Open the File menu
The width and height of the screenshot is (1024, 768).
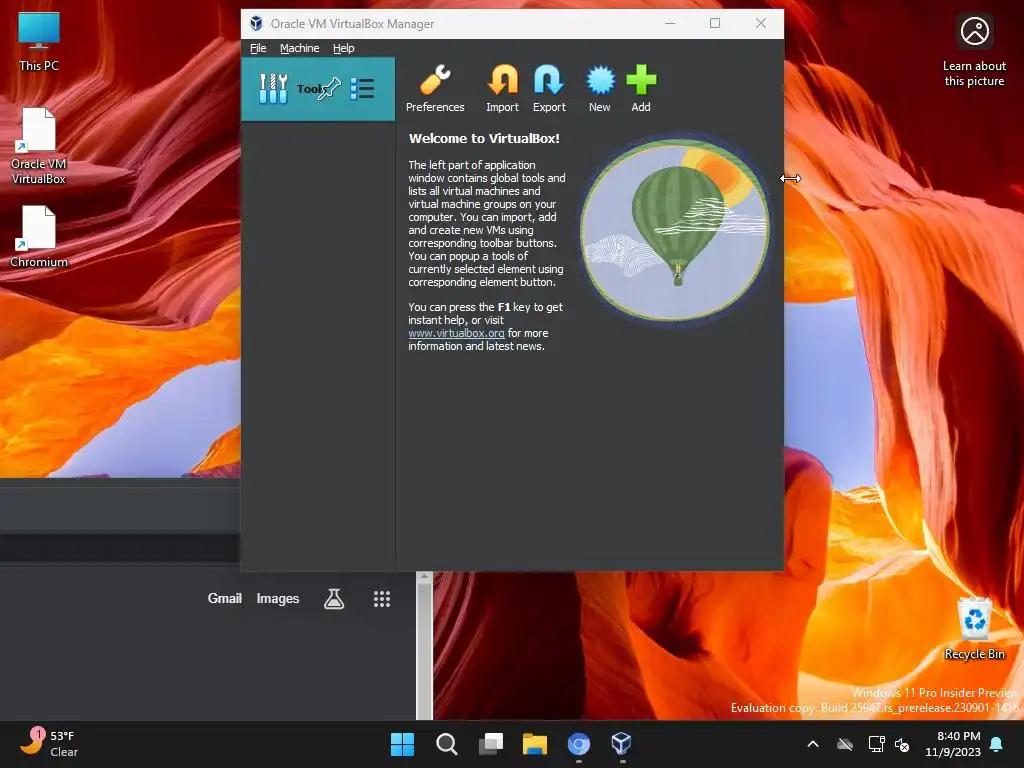pyautogui.click(x=258, y=48)
